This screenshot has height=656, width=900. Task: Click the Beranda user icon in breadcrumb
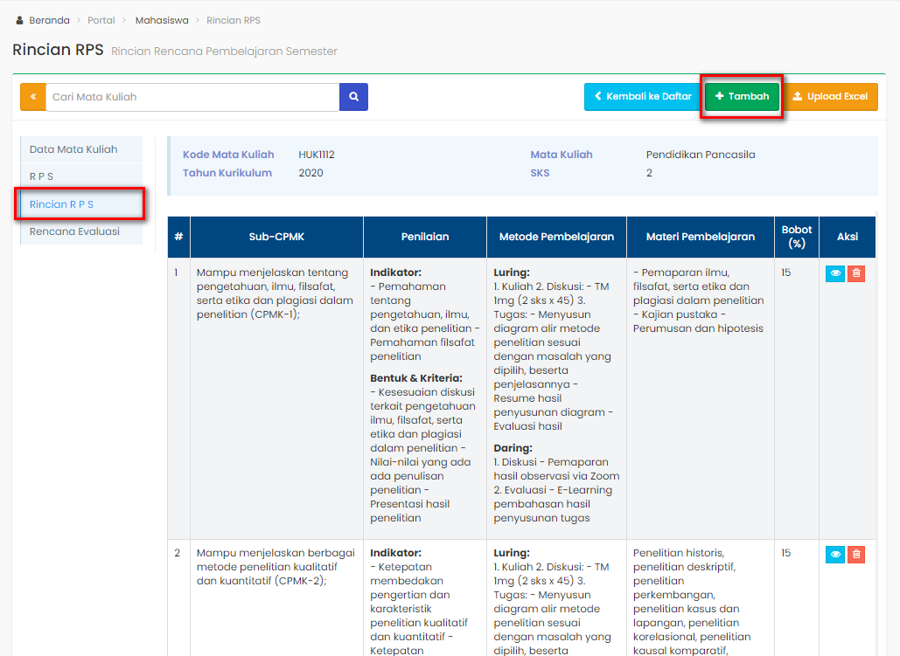pyautogui.click(x=20, y=20)
